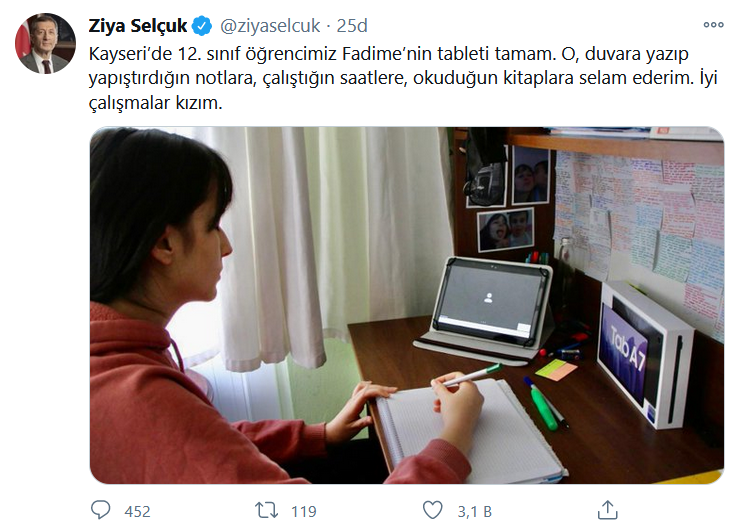
Task: Open the Ziya Selçuk display name link
Action: coord(138,26)
